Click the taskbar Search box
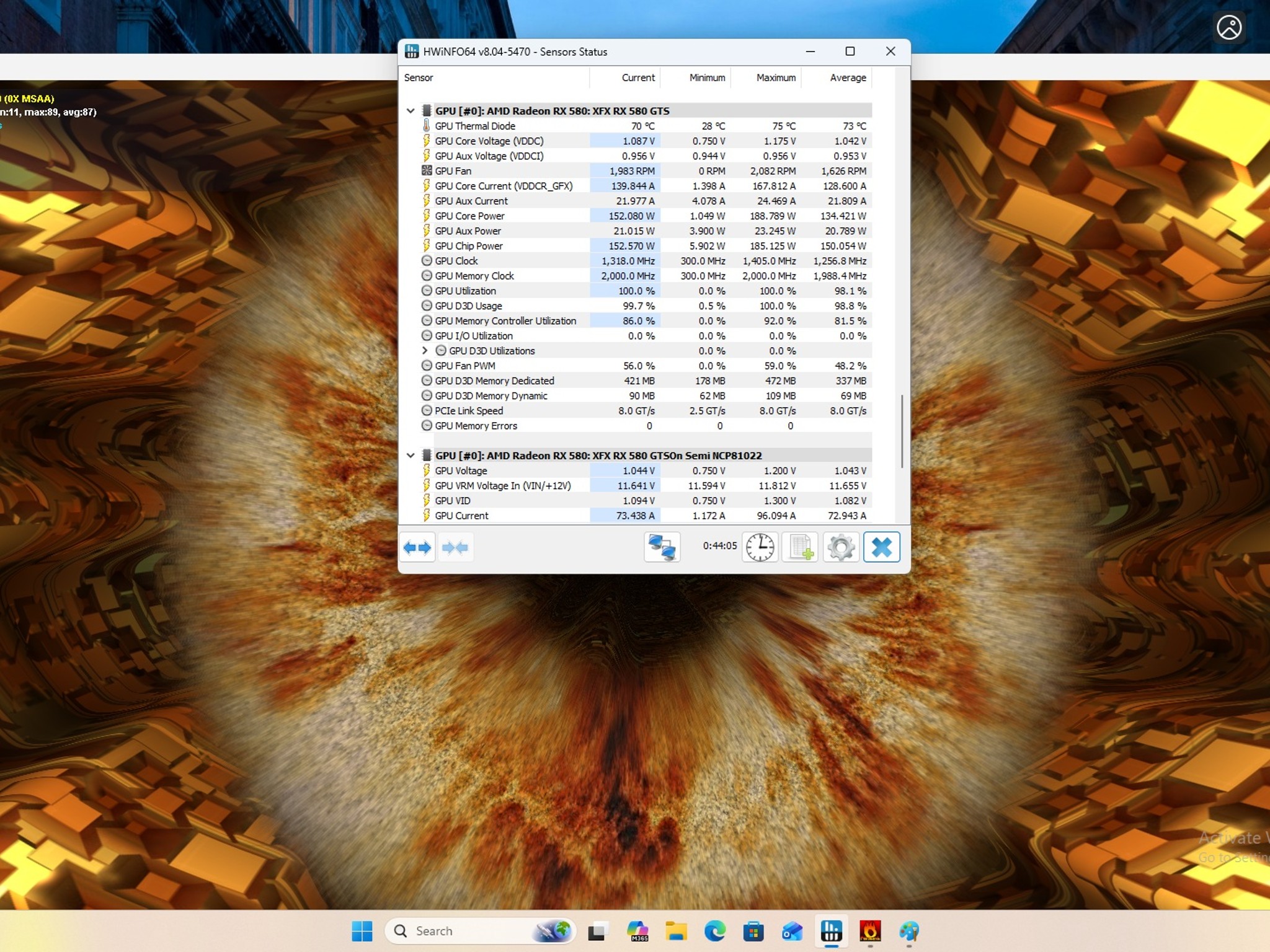 click(481, 931)
